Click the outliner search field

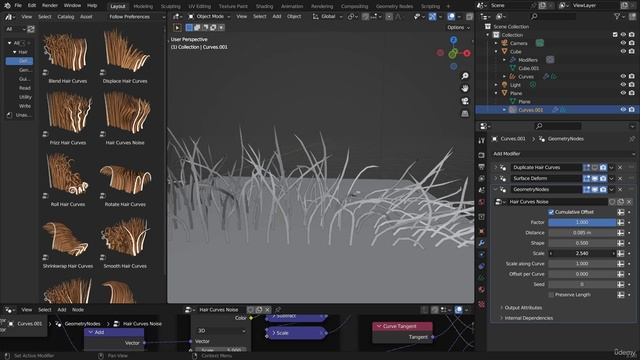point(553,16)
